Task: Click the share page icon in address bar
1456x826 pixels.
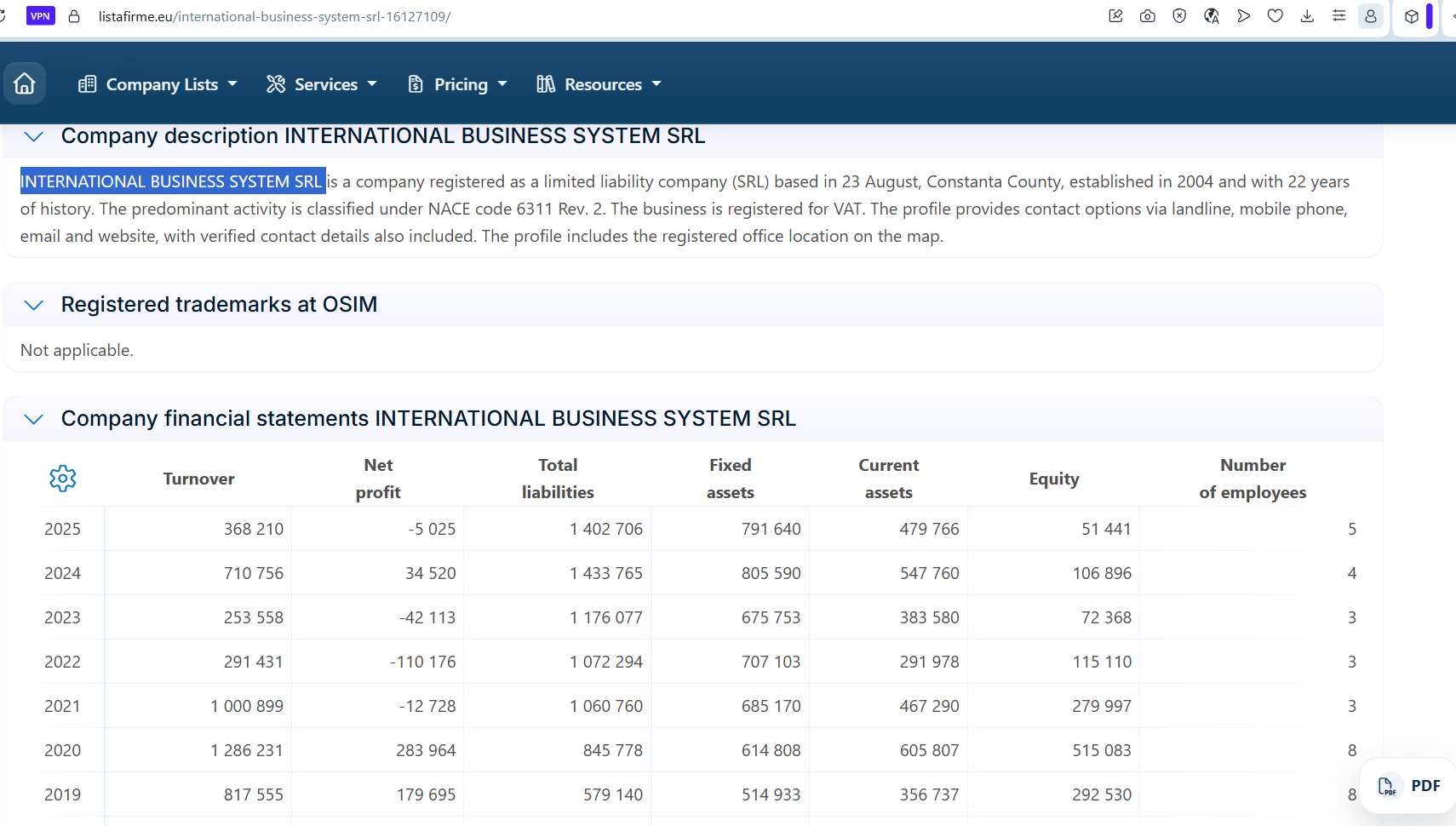Action: tap(1115, 16)
